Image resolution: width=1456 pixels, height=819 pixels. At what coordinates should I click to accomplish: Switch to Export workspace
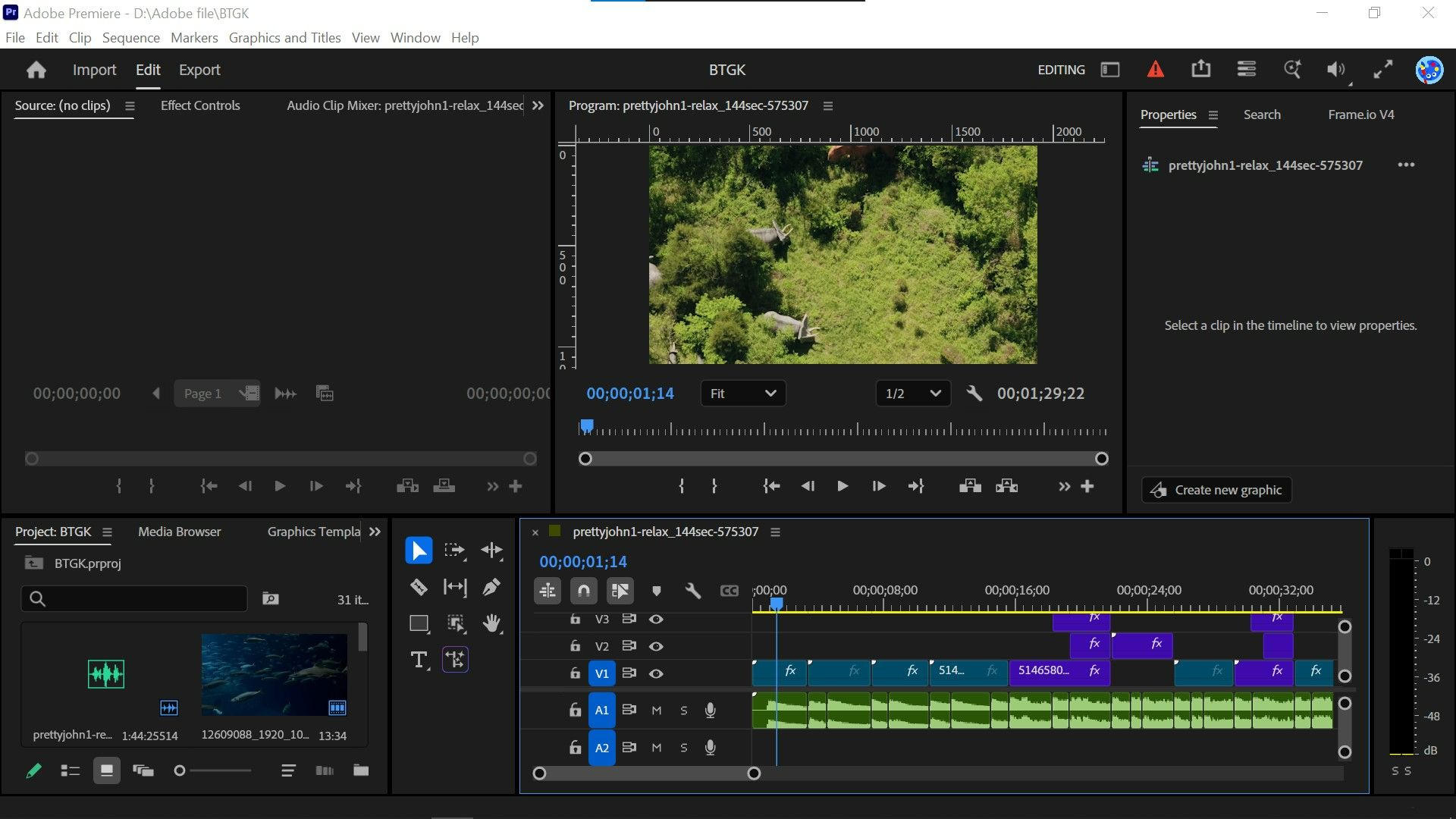click(x=199, y=70)
